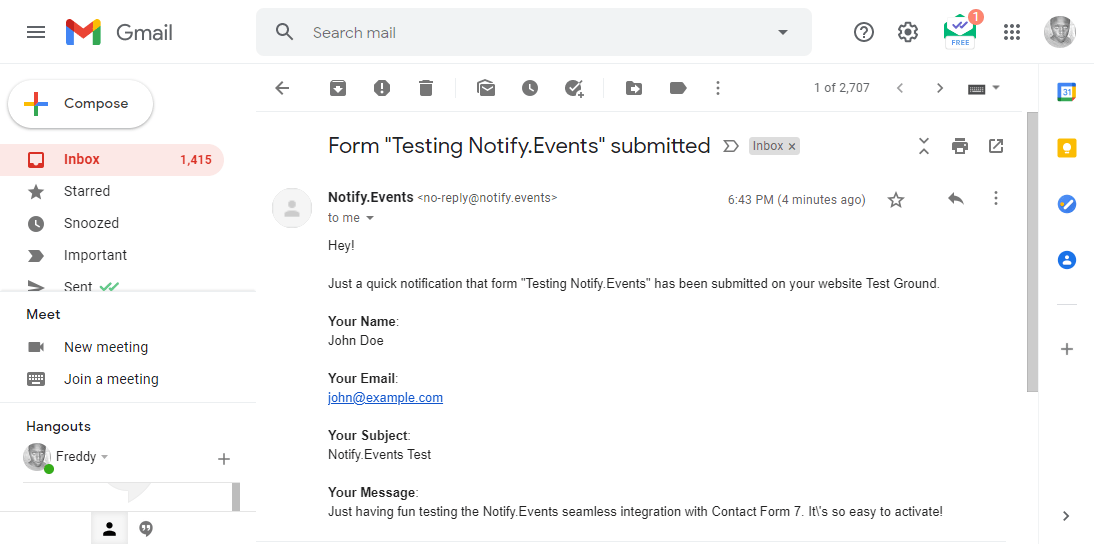Click the sender's profile avatar

coord(292,208)
